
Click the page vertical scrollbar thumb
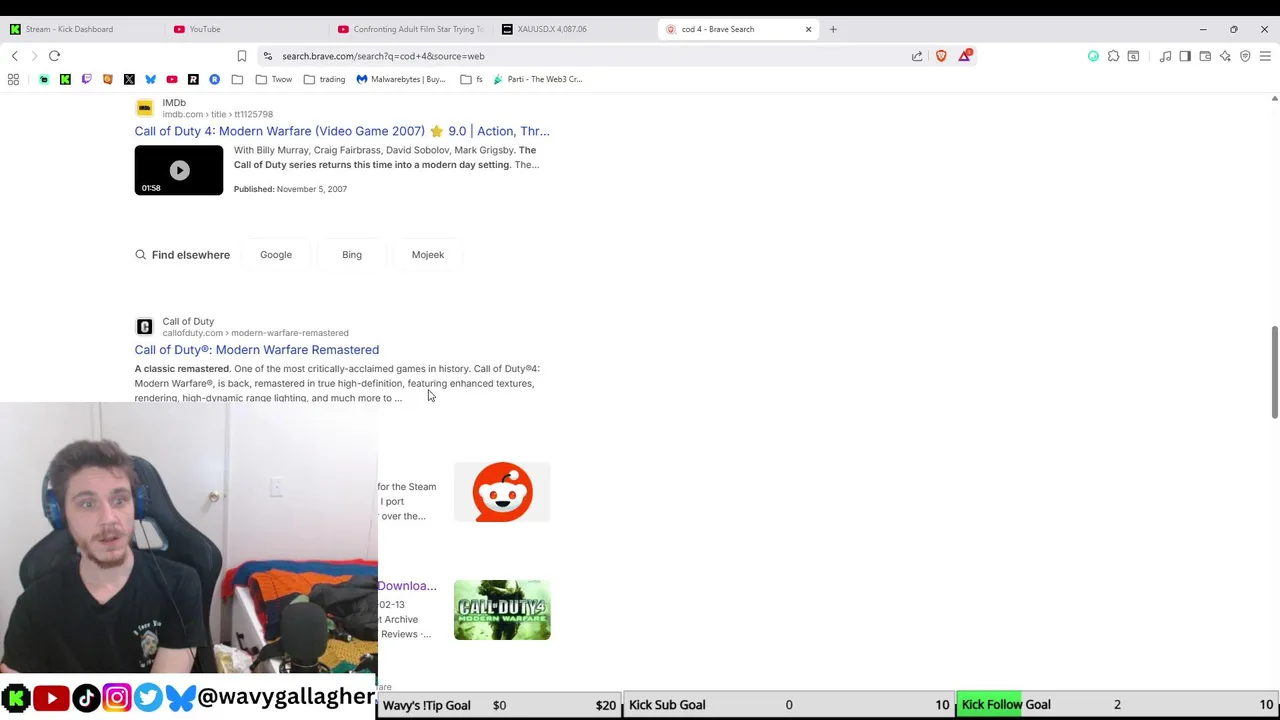pyautogui.click(x=1274, y=372)
